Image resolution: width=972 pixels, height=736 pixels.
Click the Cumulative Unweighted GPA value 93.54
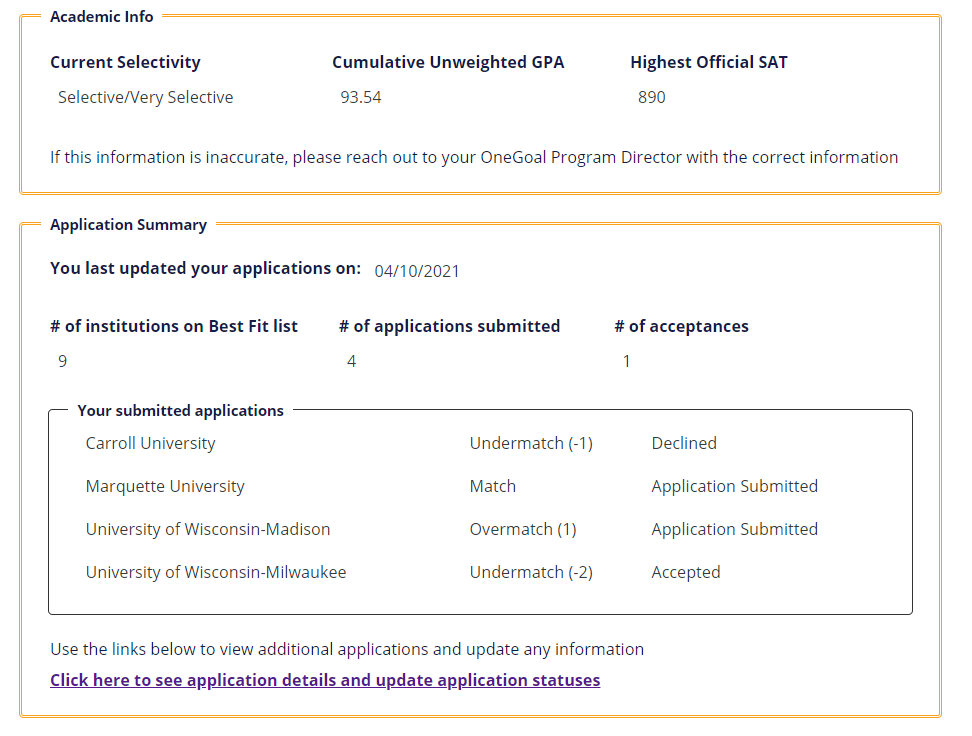(x=361, y=97)
